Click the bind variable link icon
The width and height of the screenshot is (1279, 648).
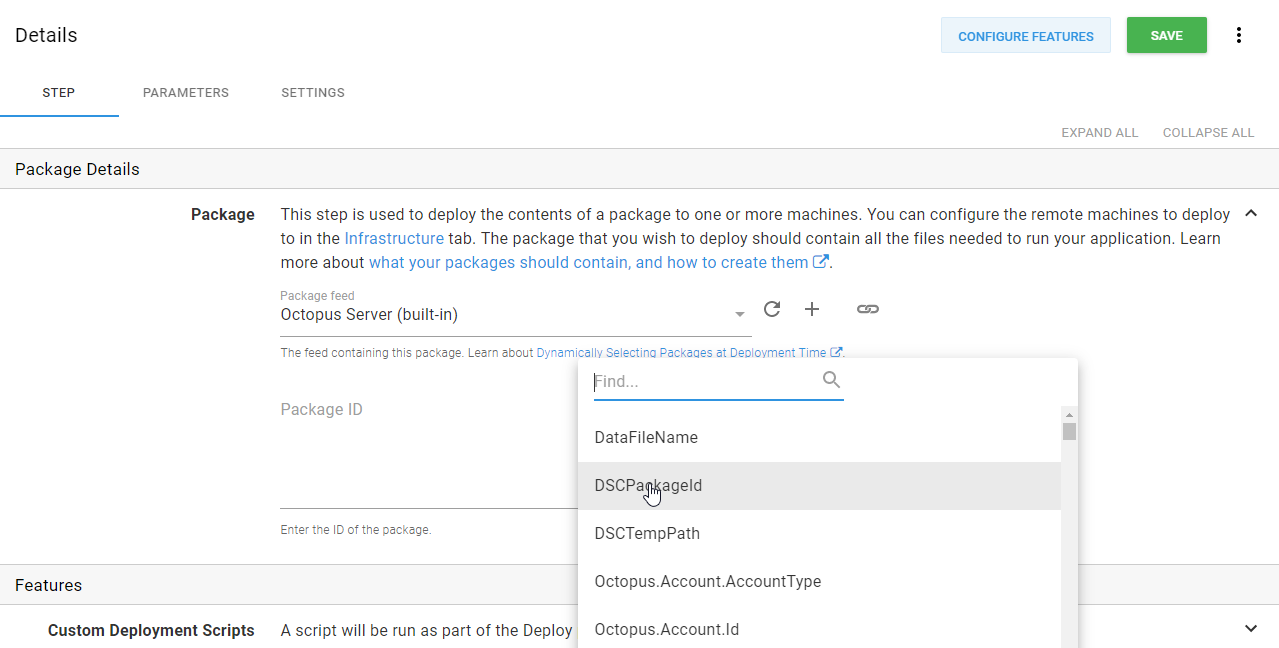coord(868,310)
